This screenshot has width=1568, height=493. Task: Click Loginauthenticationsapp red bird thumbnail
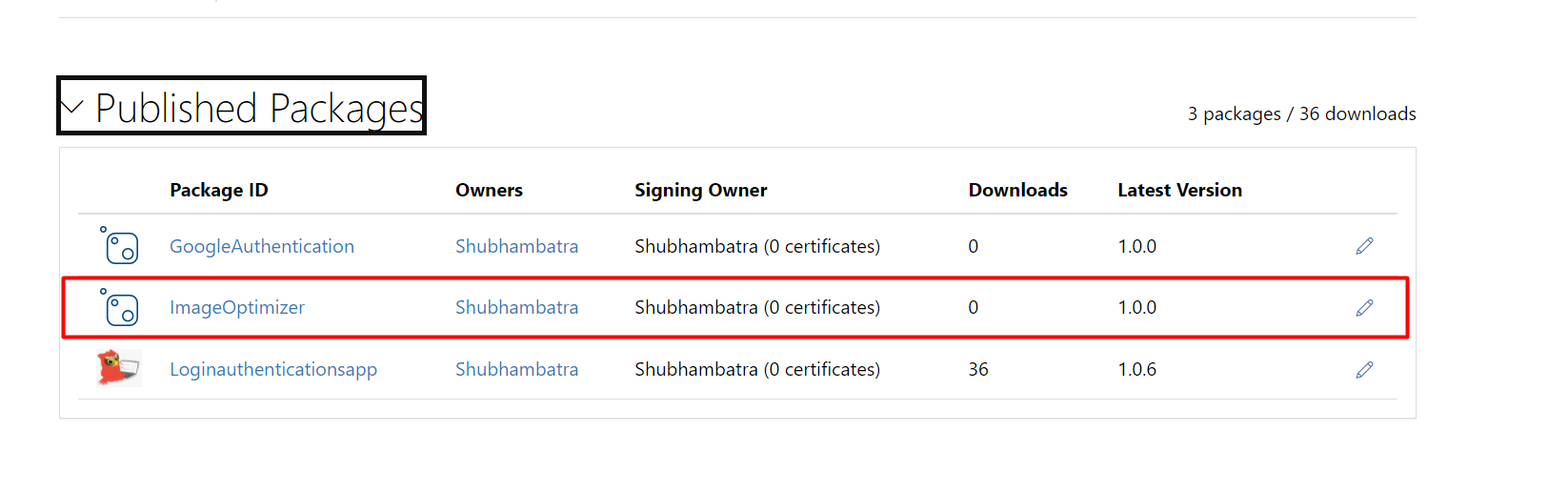coord(119,368)
